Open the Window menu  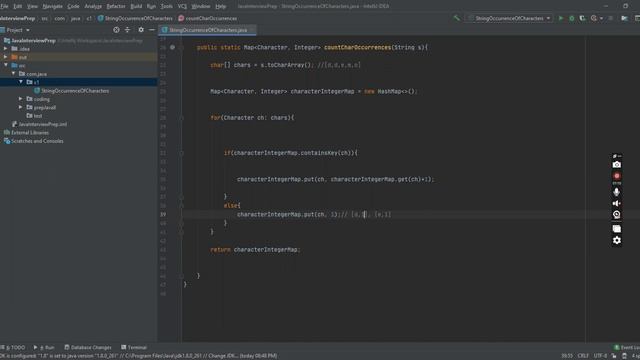click(201, 6)
